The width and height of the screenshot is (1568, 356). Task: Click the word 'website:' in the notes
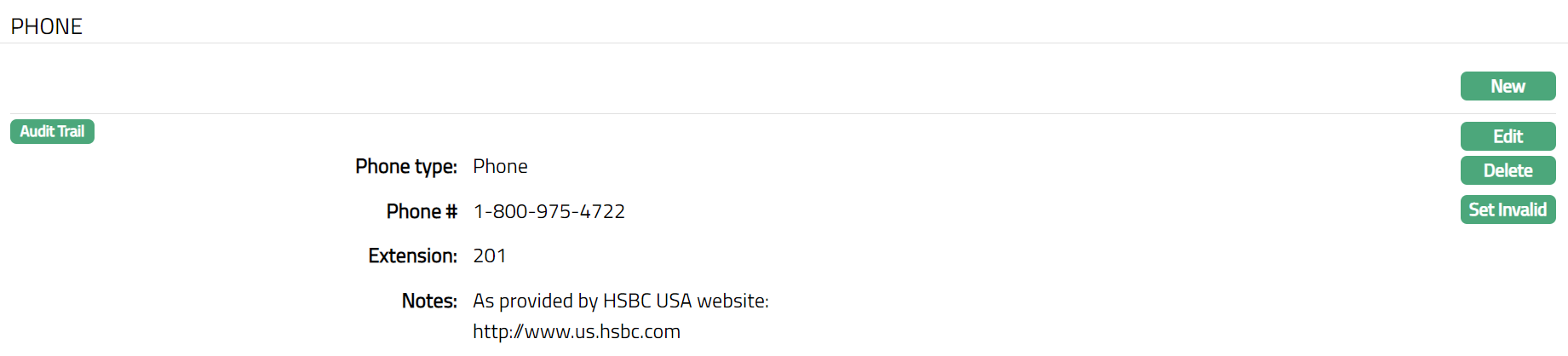tap(732, 301)
